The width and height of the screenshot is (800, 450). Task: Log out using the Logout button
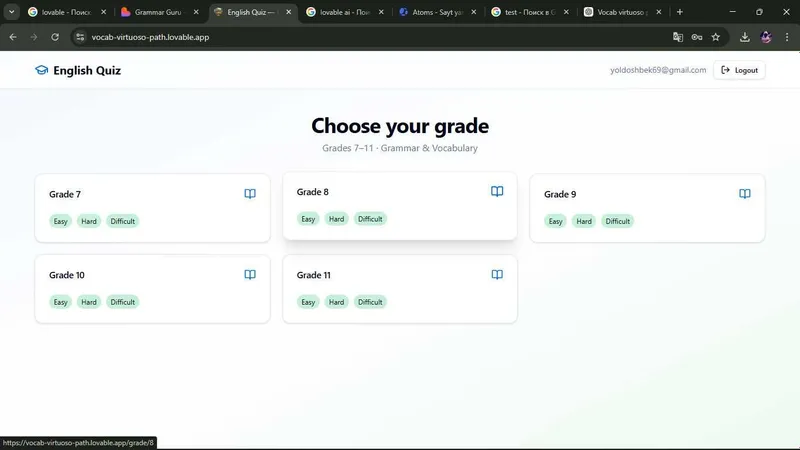click(x=739, y=70)
